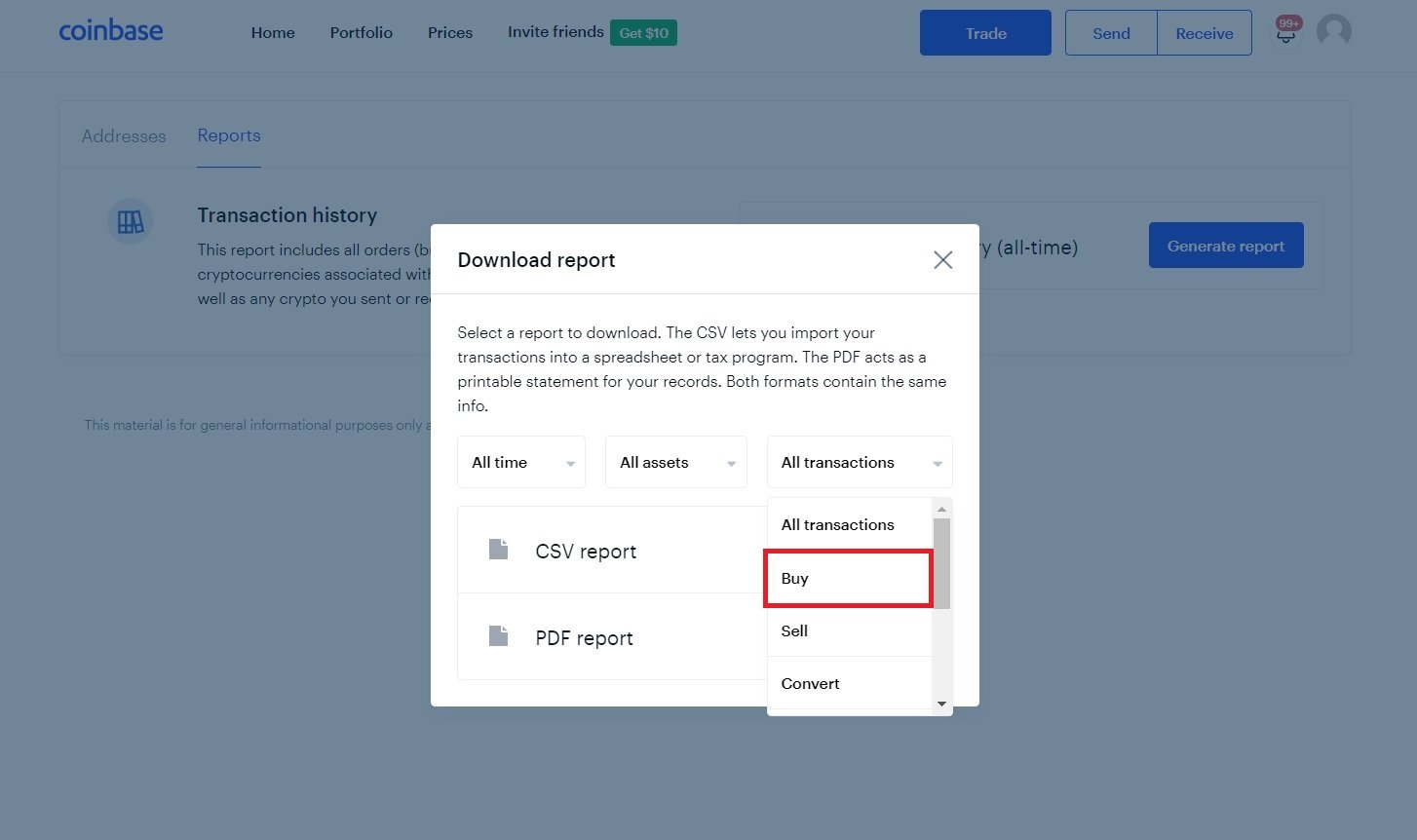Expand the All assets dropdown

click(676, 462)
